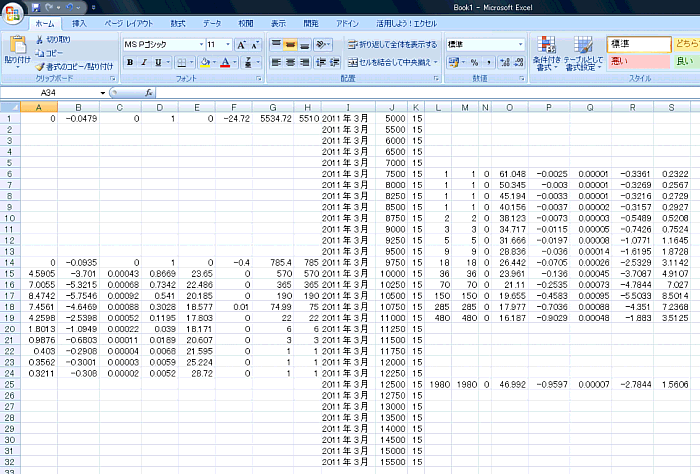Open the font color dropdown arrow

pos(235,62)
